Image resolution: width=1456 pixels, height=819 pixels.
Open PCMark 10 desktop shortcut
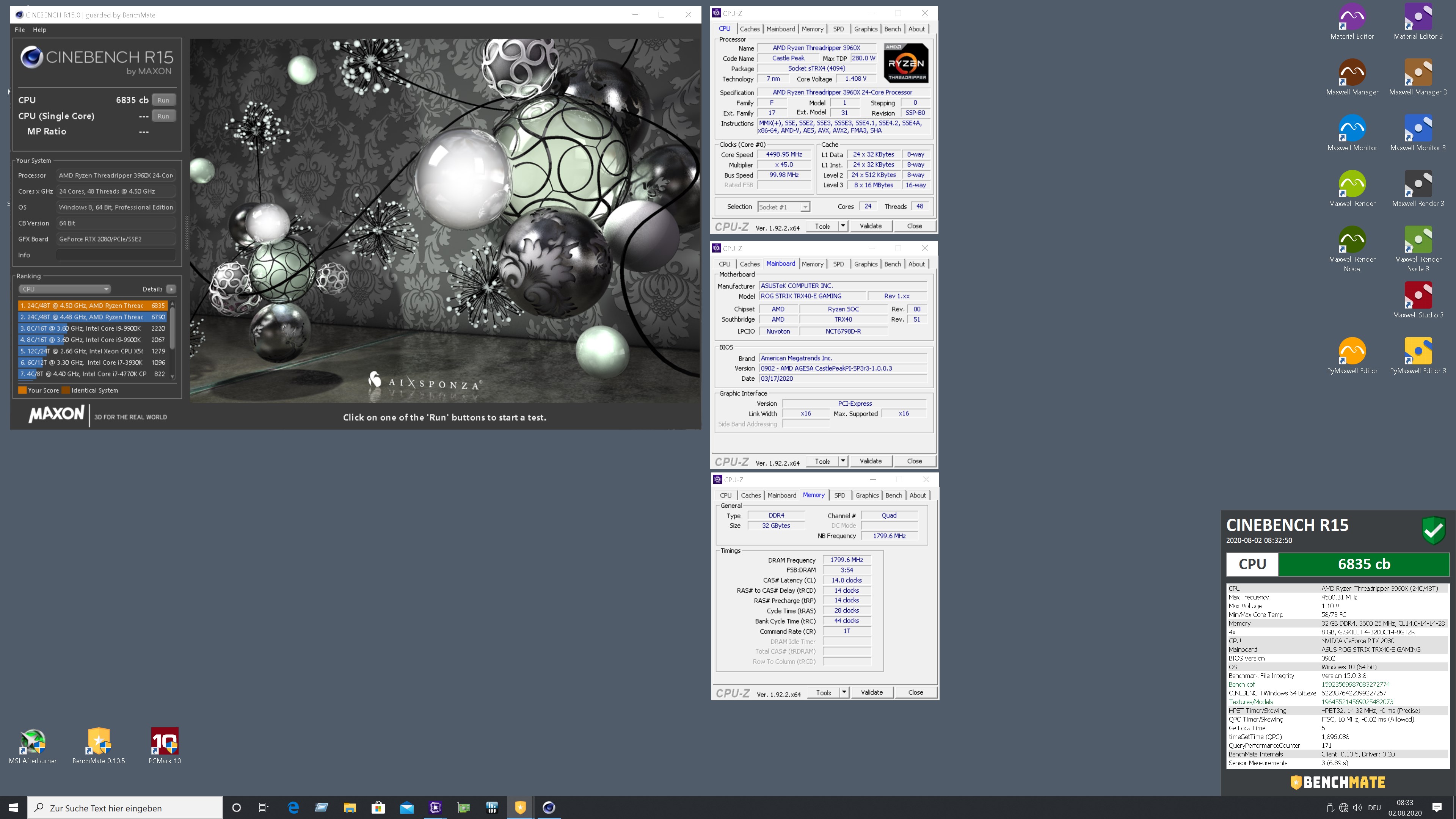(165, 746)
